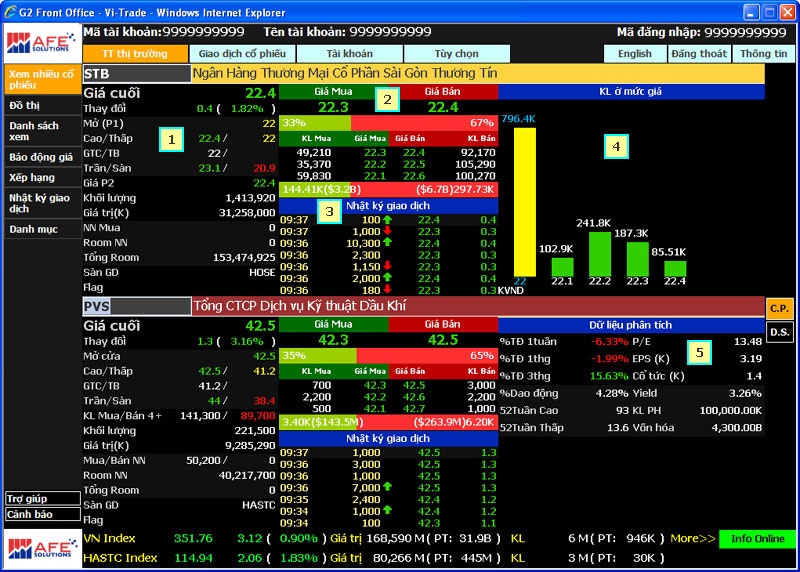Click the AFE Solutions logo at bottom left

(42, 549)
